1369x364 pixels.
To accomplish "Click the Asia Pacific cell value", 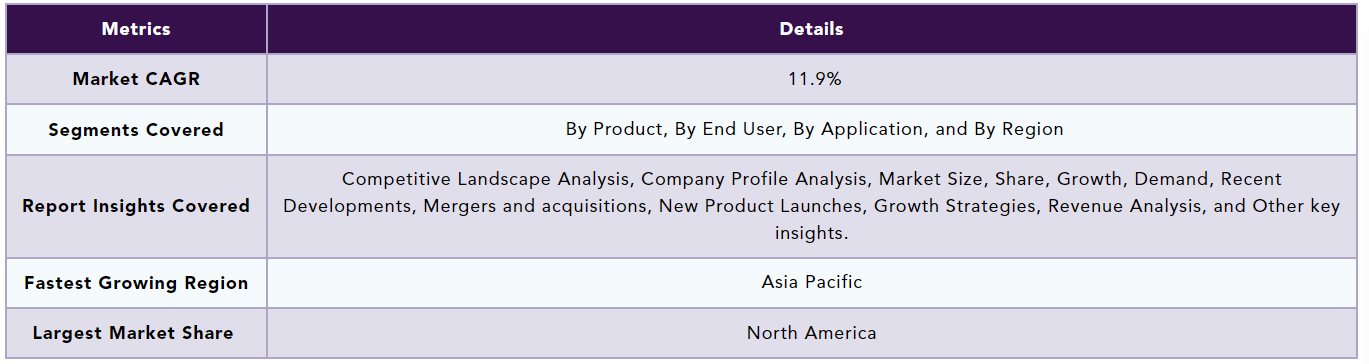I will [x=811, y=282].
